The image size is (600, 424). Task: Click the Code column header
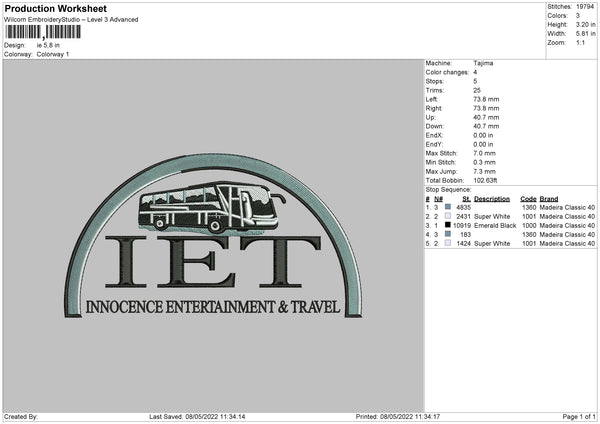pyautogui.click(x=528, y=199)
